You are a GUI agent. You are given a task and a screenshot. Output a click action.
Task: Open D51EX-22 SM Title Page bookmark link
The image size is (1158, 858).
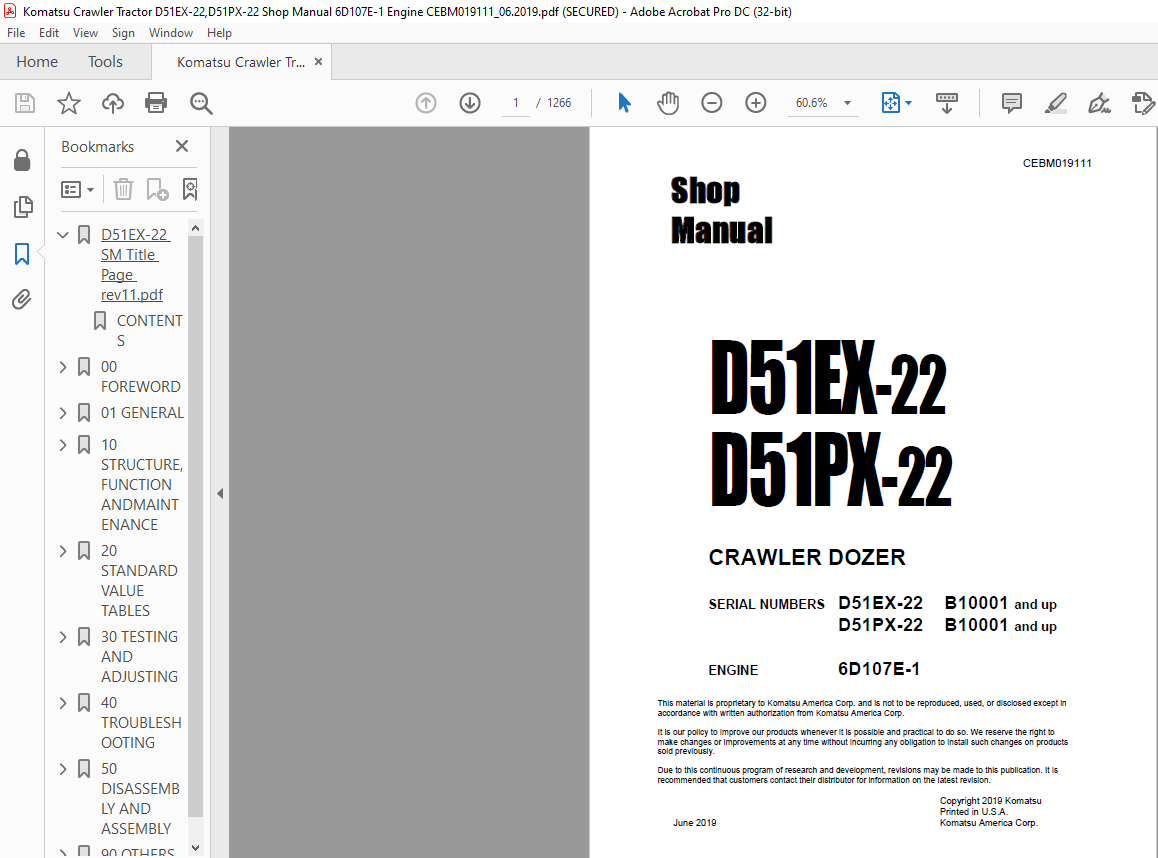click(x=135, y=264)
